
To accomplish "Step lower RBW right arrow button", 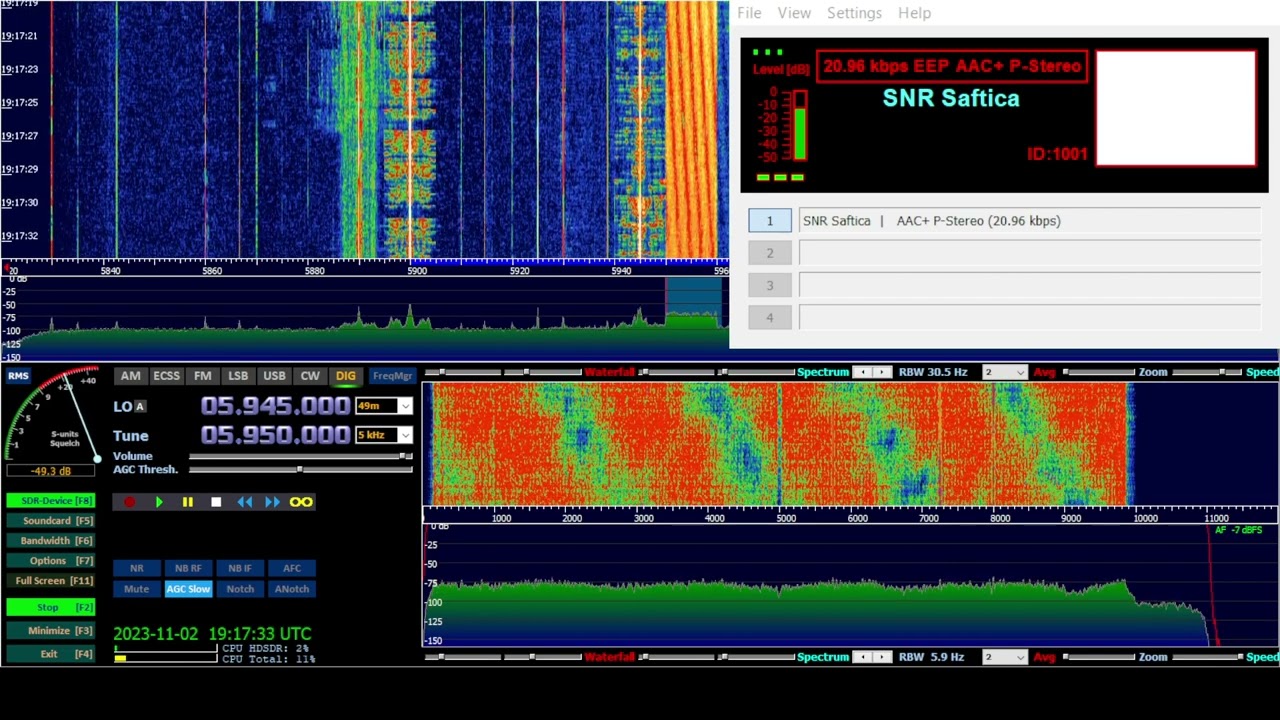I will click(883, 657).
